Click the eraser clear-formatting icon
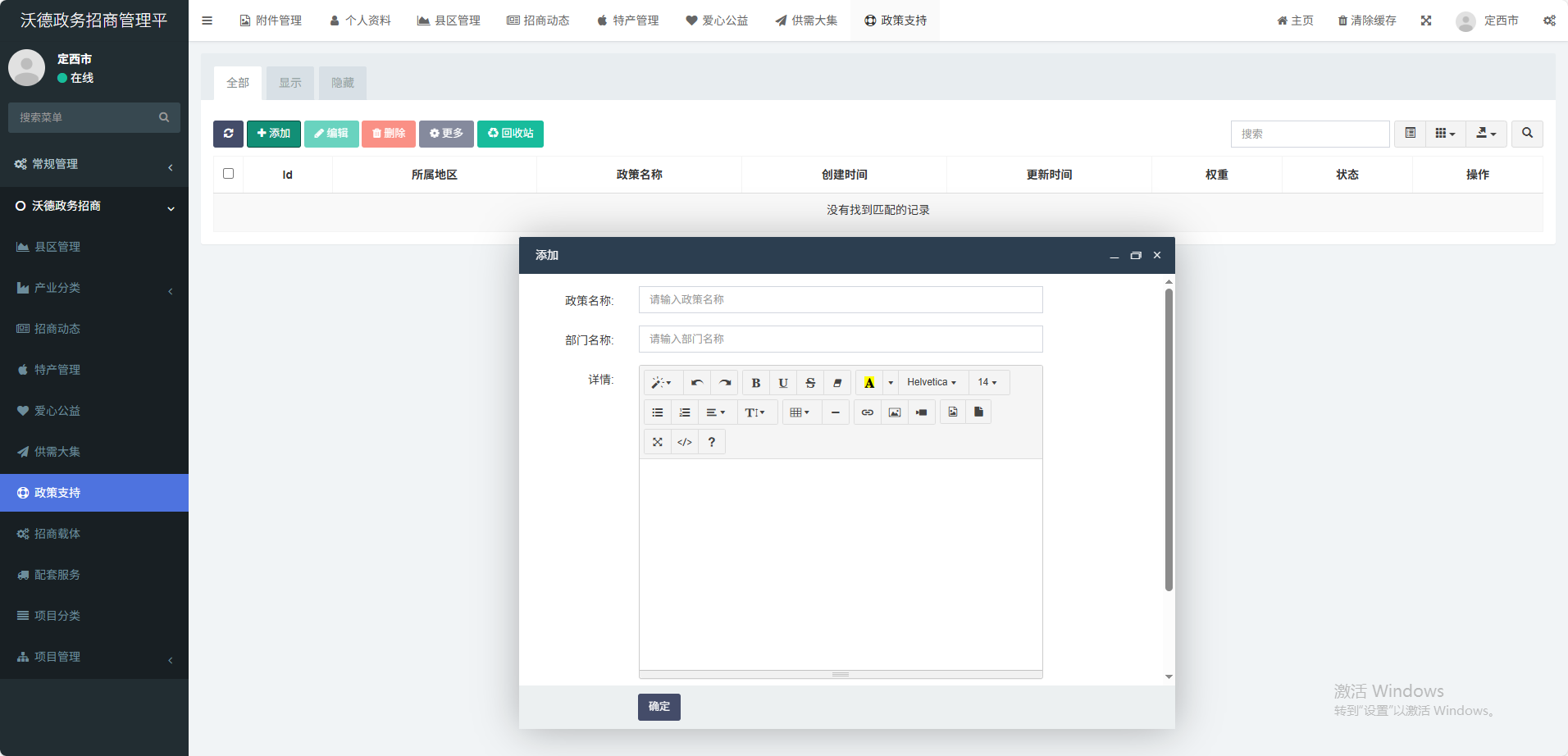The image size is (1568, 756). (x=836, y=383)
